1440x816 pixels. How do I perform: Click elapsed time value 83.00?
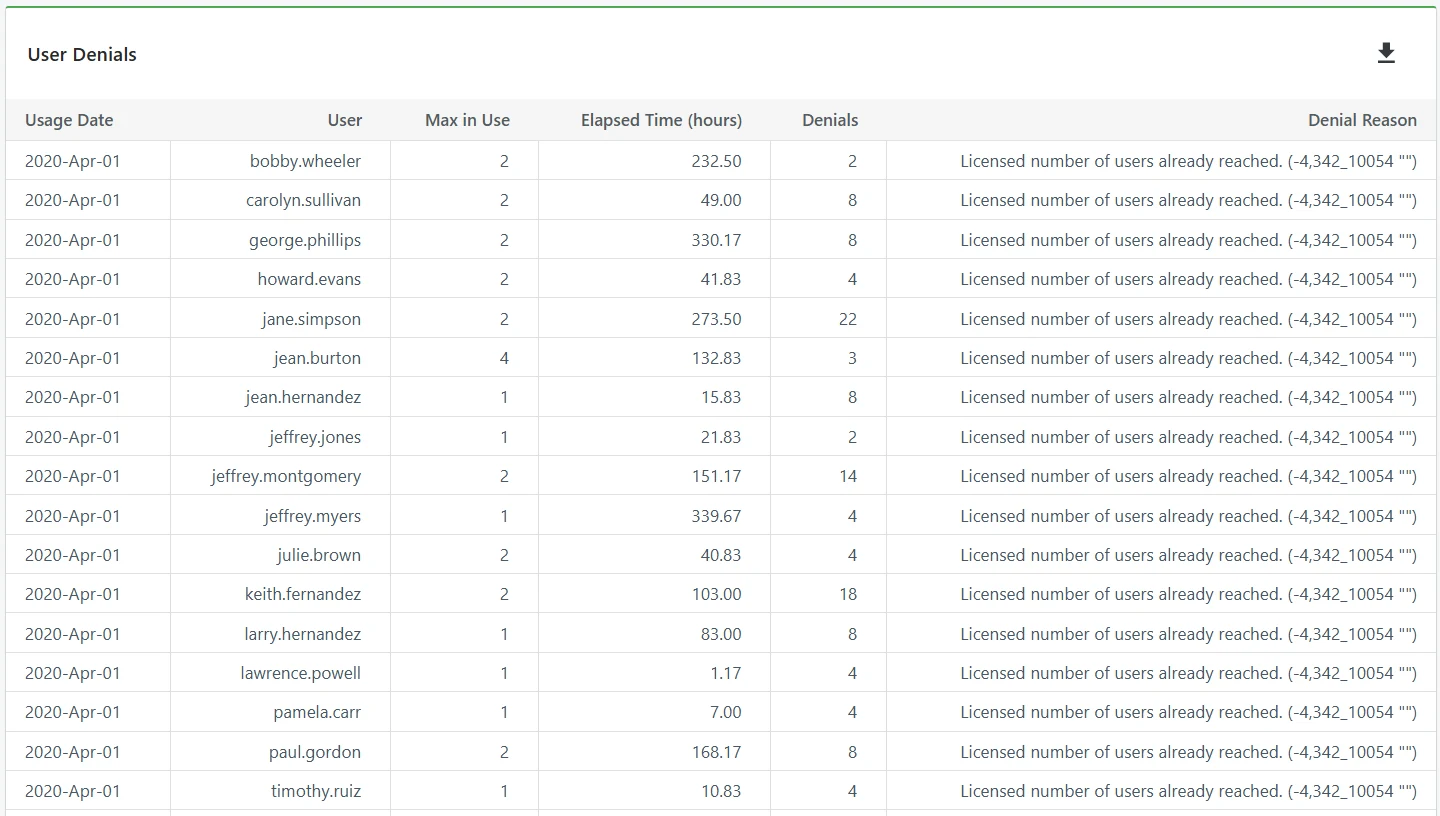721,634
